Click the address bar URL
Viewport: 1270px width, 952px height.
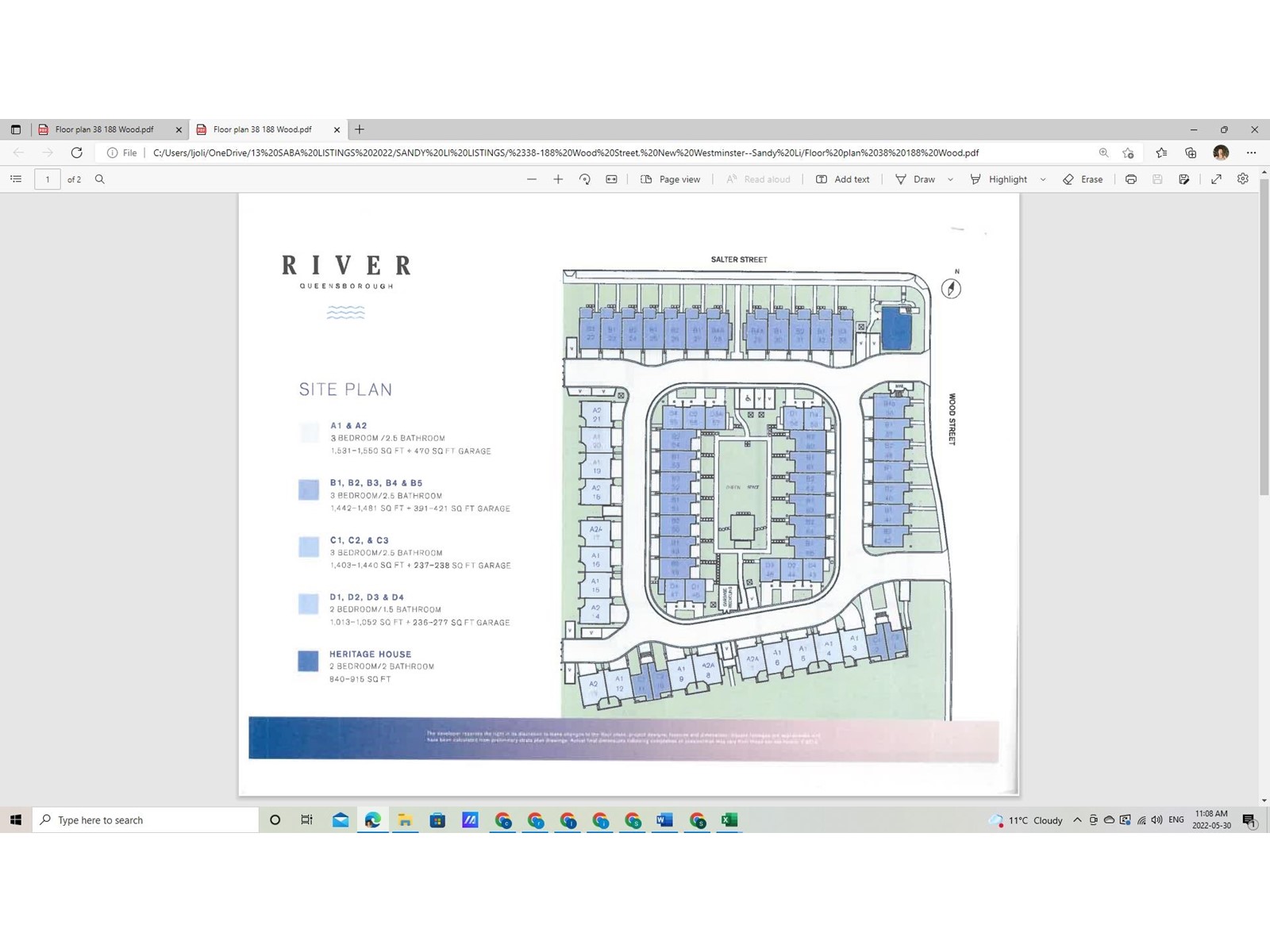565,152
